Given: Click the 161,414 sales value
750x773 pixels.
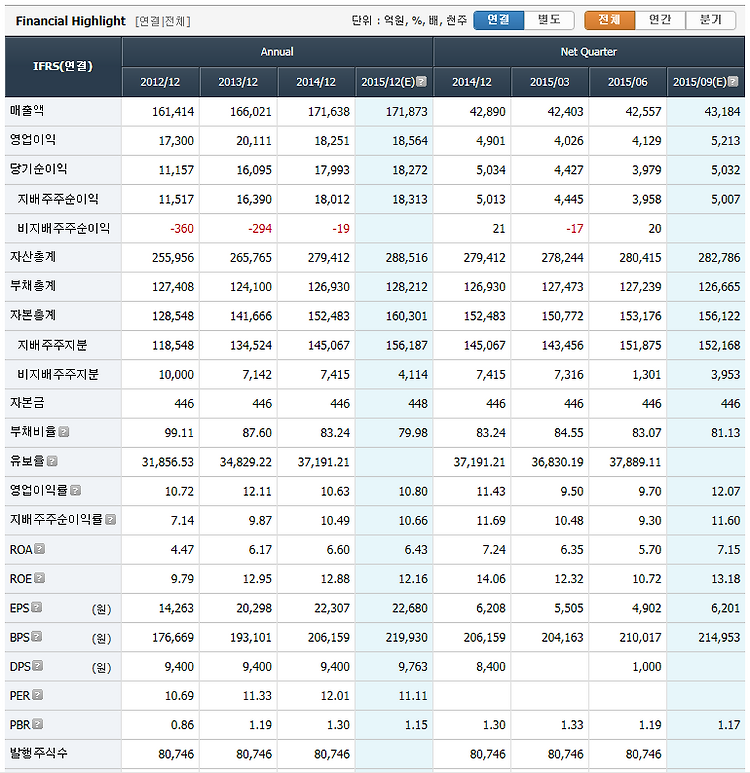Looking at the screenshot, I should pyautogui.click(x=173, y=112).
